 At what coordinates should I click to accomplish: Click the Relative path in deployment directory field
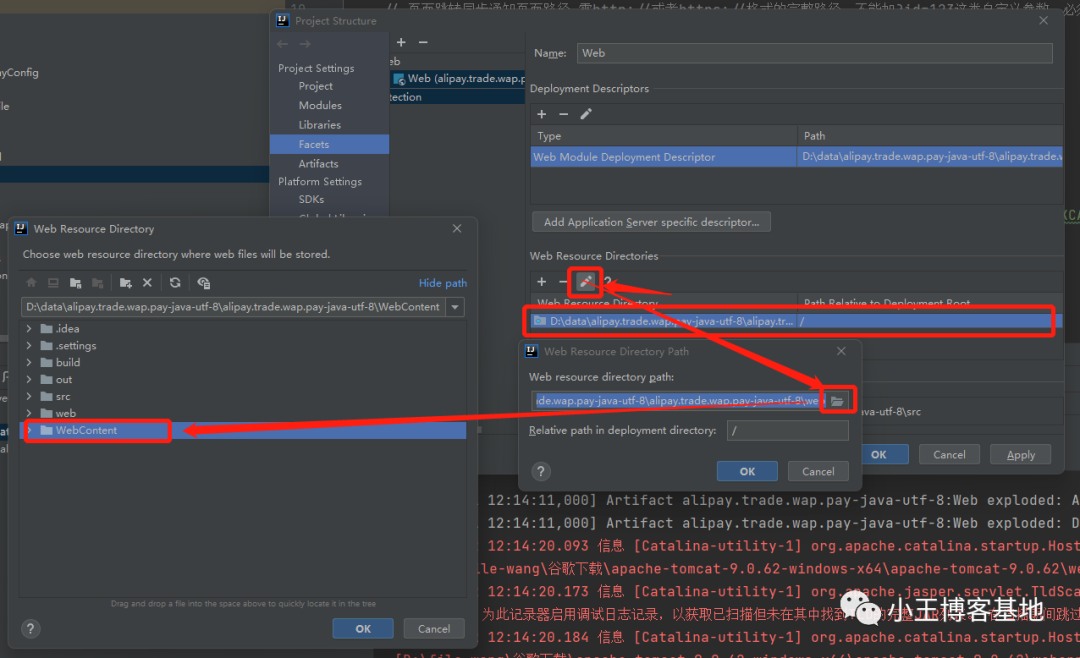pyautogui.click(x=789, y=430)
